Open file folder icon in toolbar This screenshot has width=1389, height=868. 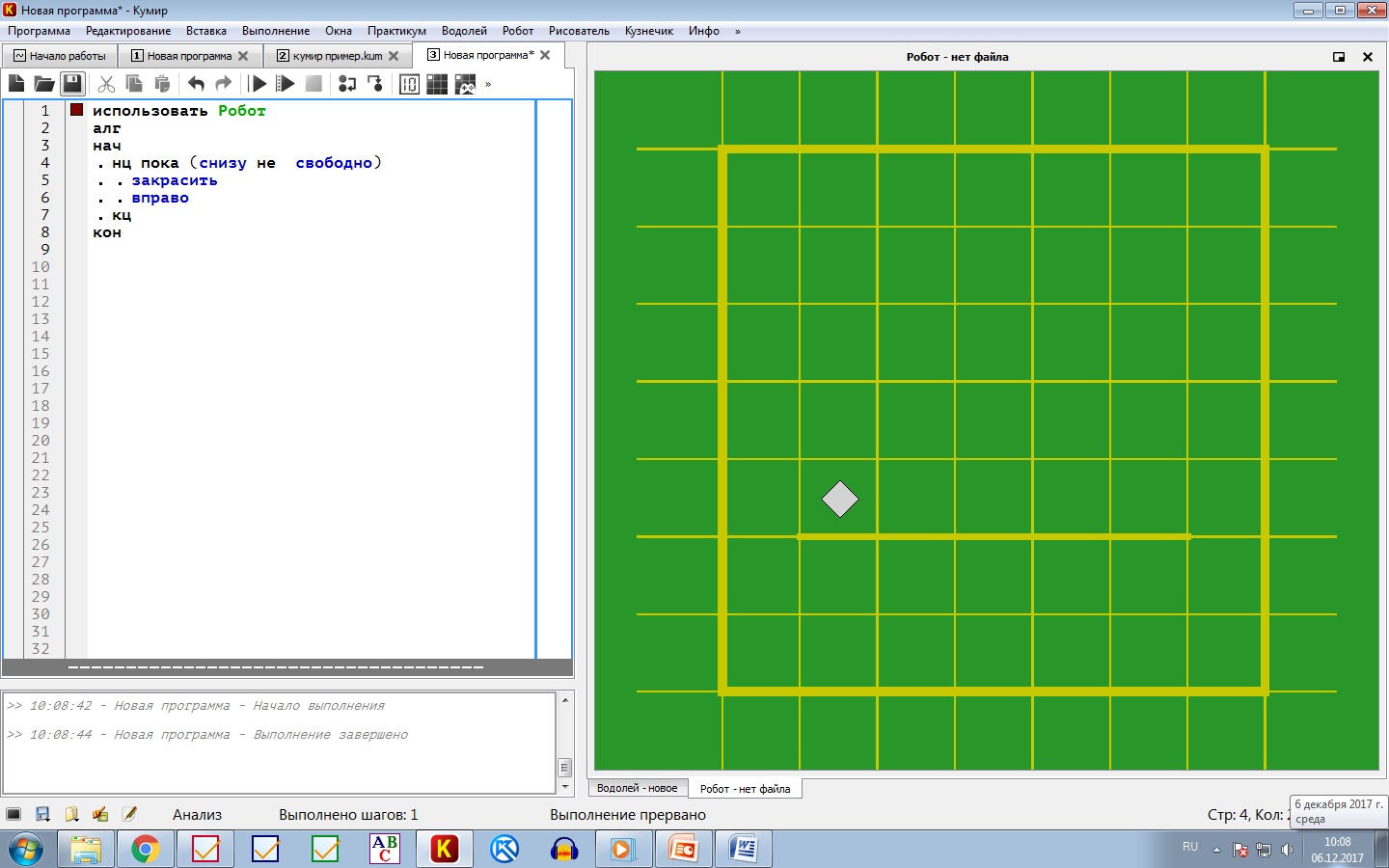[44, 84]
